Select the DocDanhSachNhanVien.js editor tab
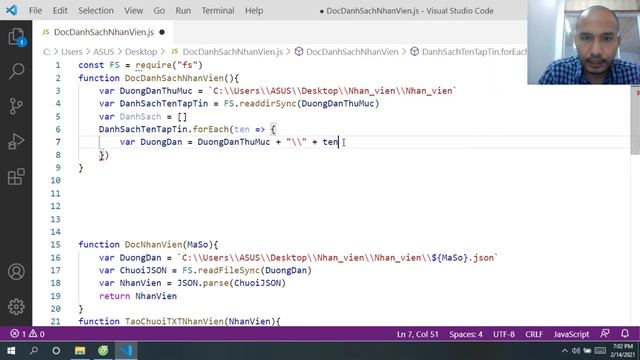Screen dimensions: 640x360 (x=103, y=32)
